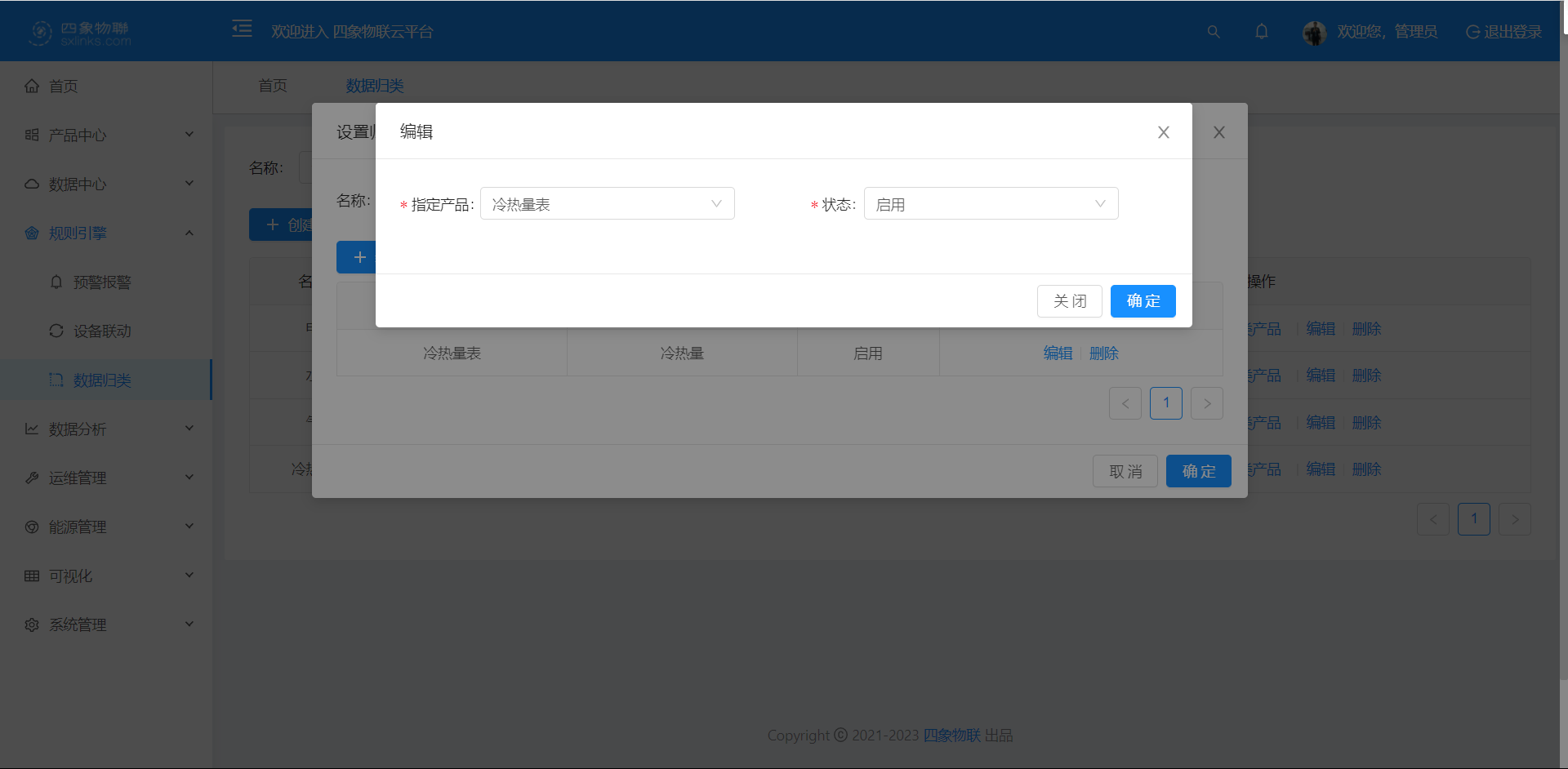This screenshot has height=769, width=1568.
Task: Open the 指定产品 dropdown showing 冷热量表
Action: point(607,203)
